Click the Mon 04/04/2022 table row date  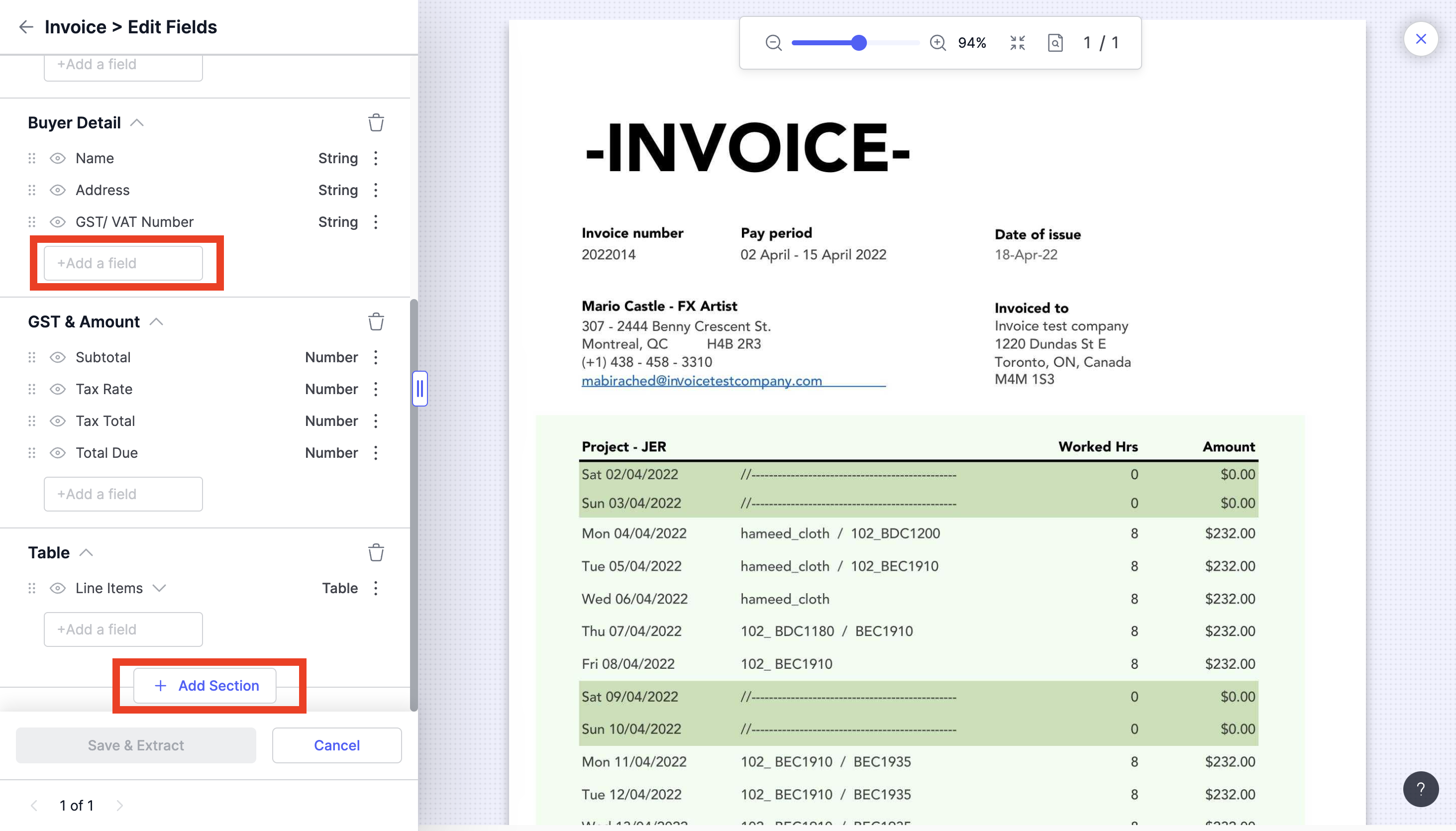click(634, 533)
